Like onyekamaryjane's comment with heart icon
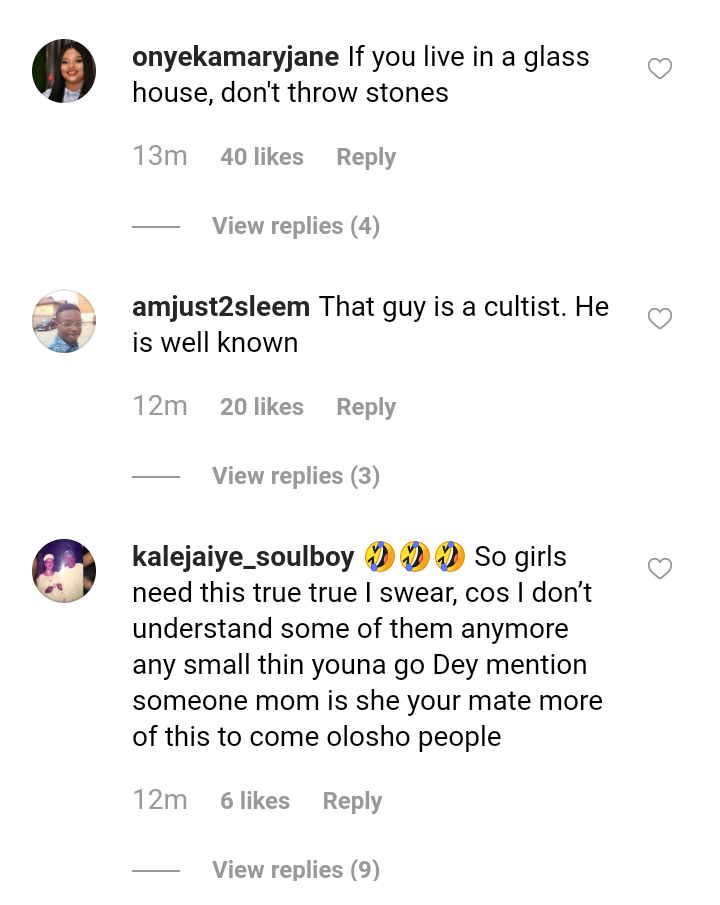Screen dimensions: 720x905 point(659,69)
